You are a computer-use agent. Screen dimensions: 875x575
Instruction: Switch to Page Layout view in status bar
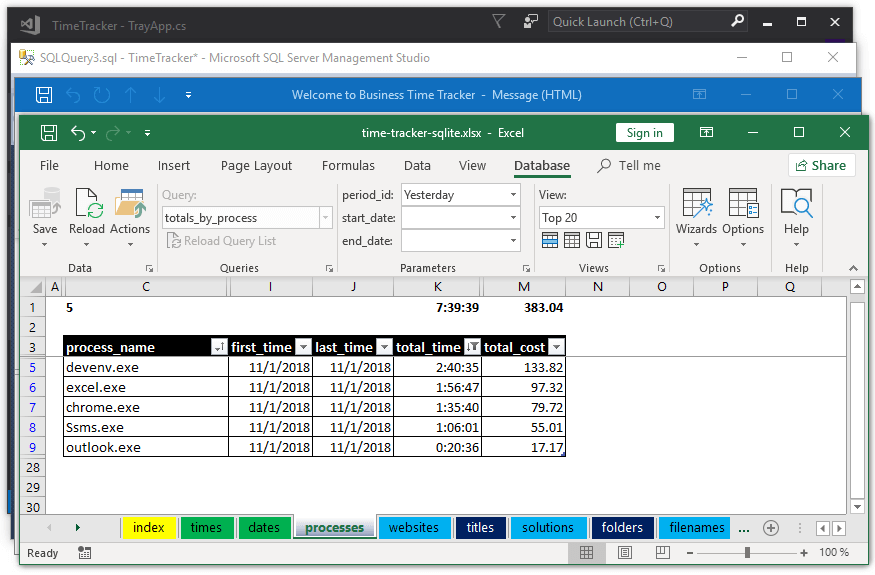pos(625,553)
